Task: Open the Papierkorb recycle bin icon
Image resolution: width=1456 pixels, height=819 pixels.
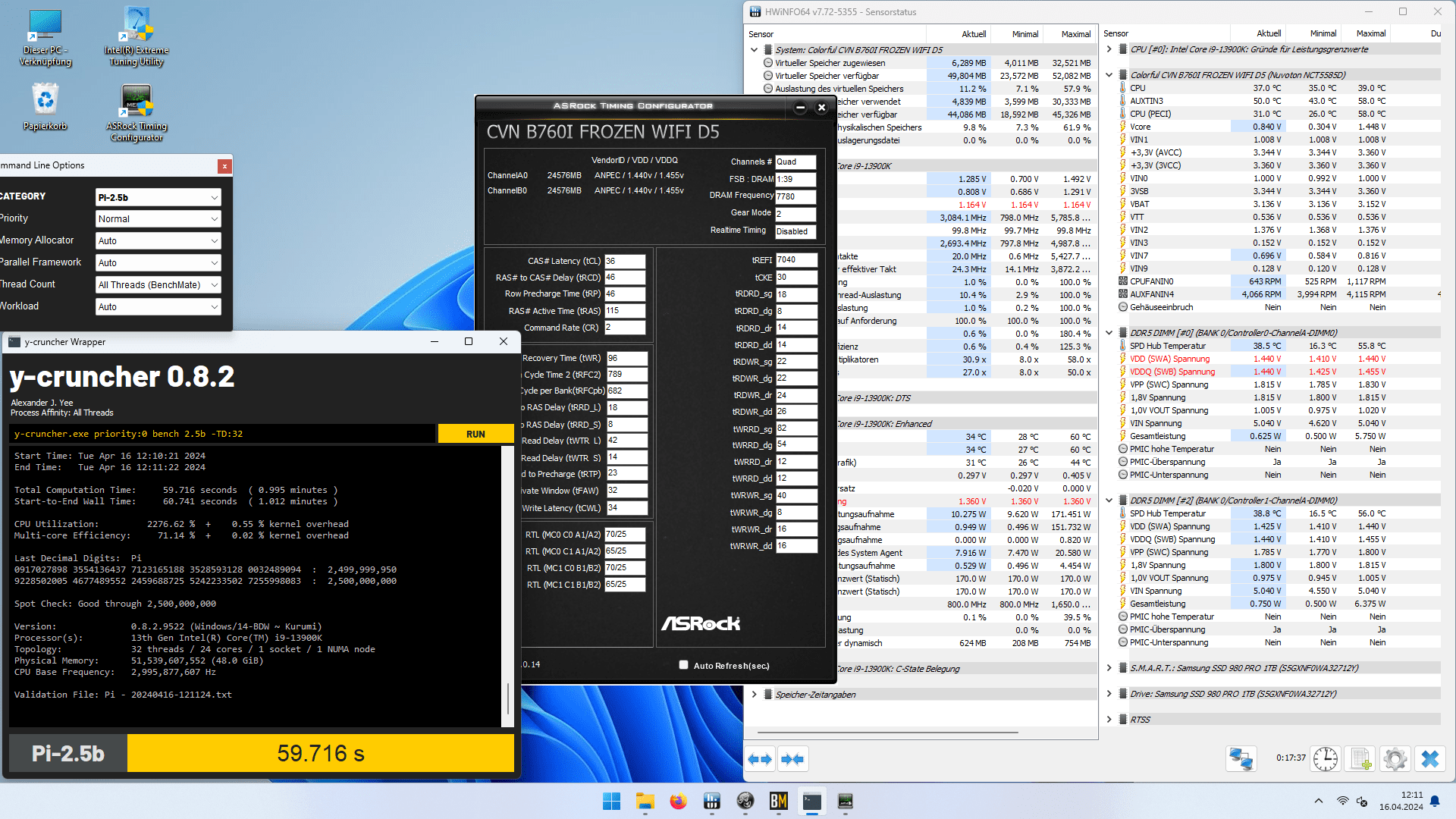Action: pyautogui.click(x=45, y=108)
